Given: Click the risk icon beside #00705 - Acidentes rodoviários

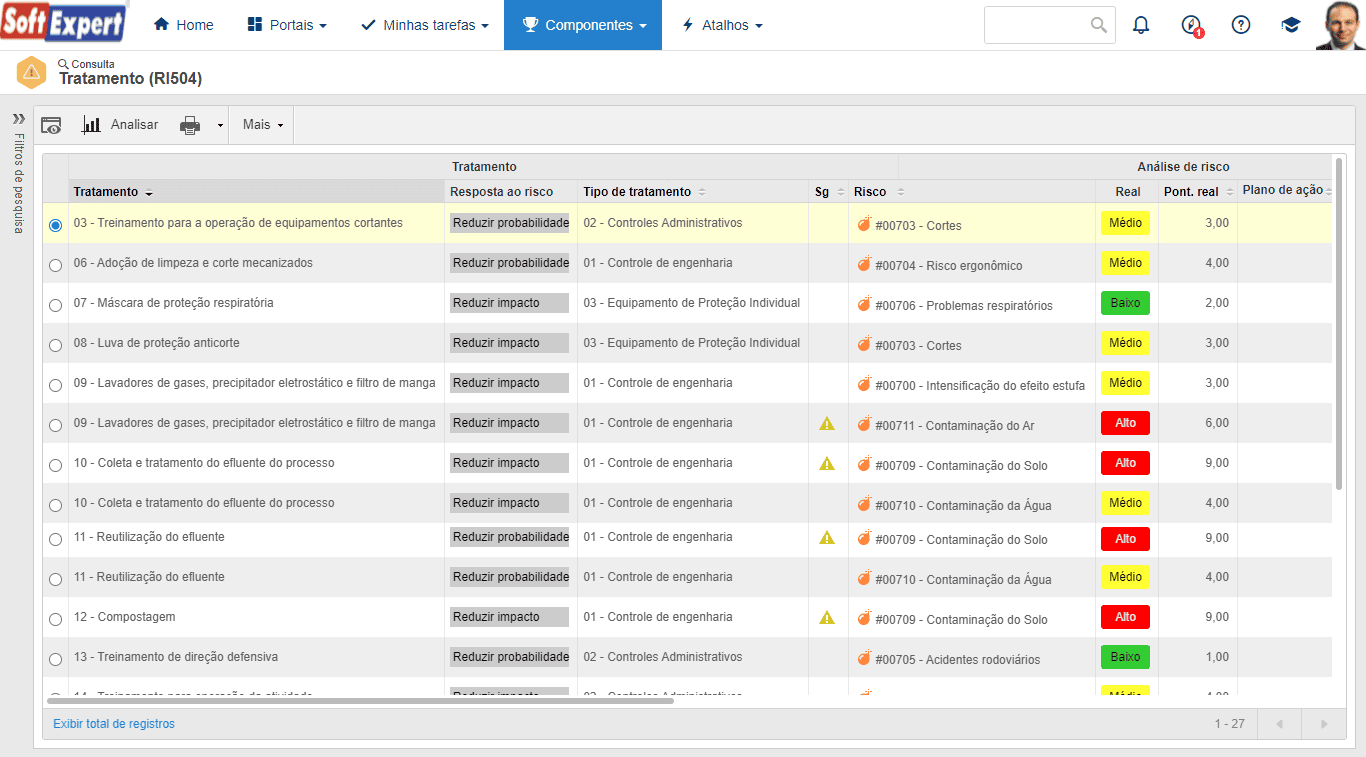Looking at the screenshot, I should tap(864, 658).
